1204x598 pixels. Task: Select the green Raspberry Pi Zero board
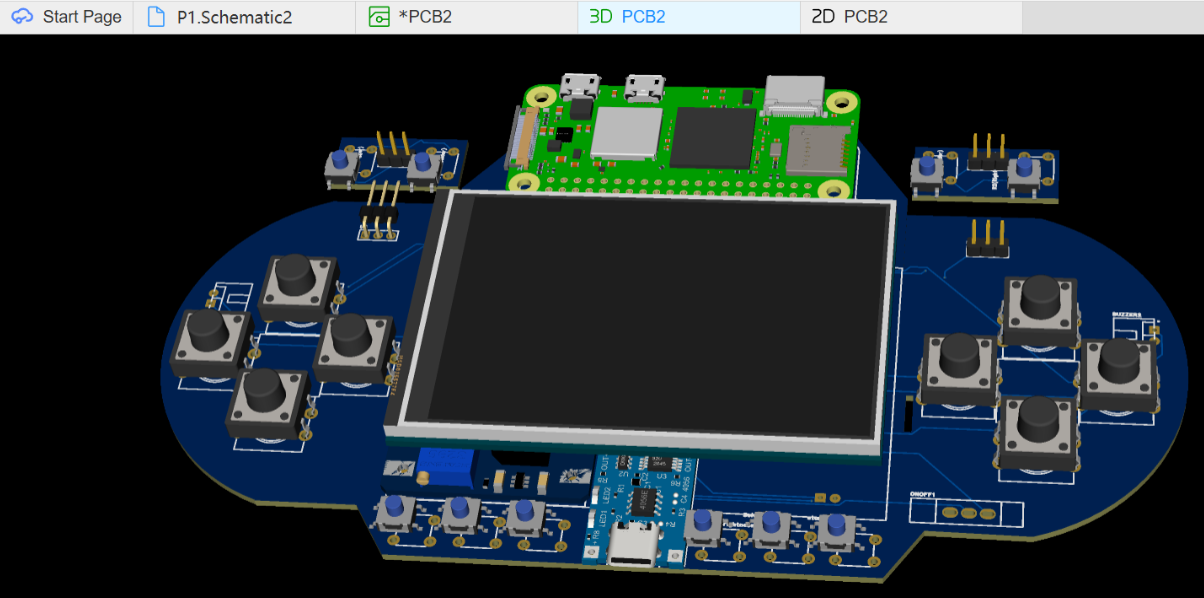tap(690, 140)
